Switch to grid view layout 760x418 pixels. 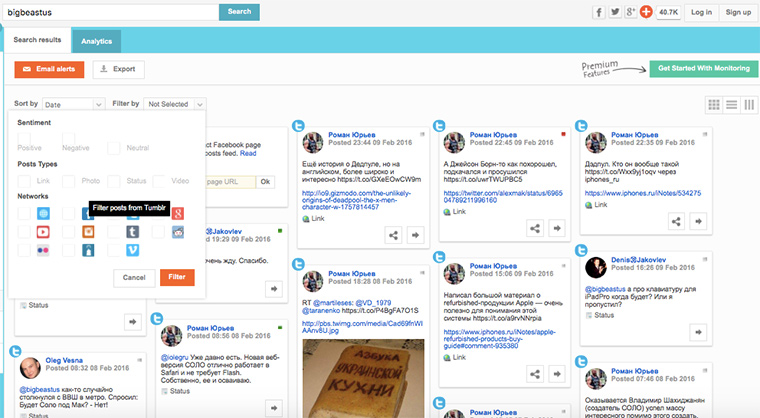[713, 104]
